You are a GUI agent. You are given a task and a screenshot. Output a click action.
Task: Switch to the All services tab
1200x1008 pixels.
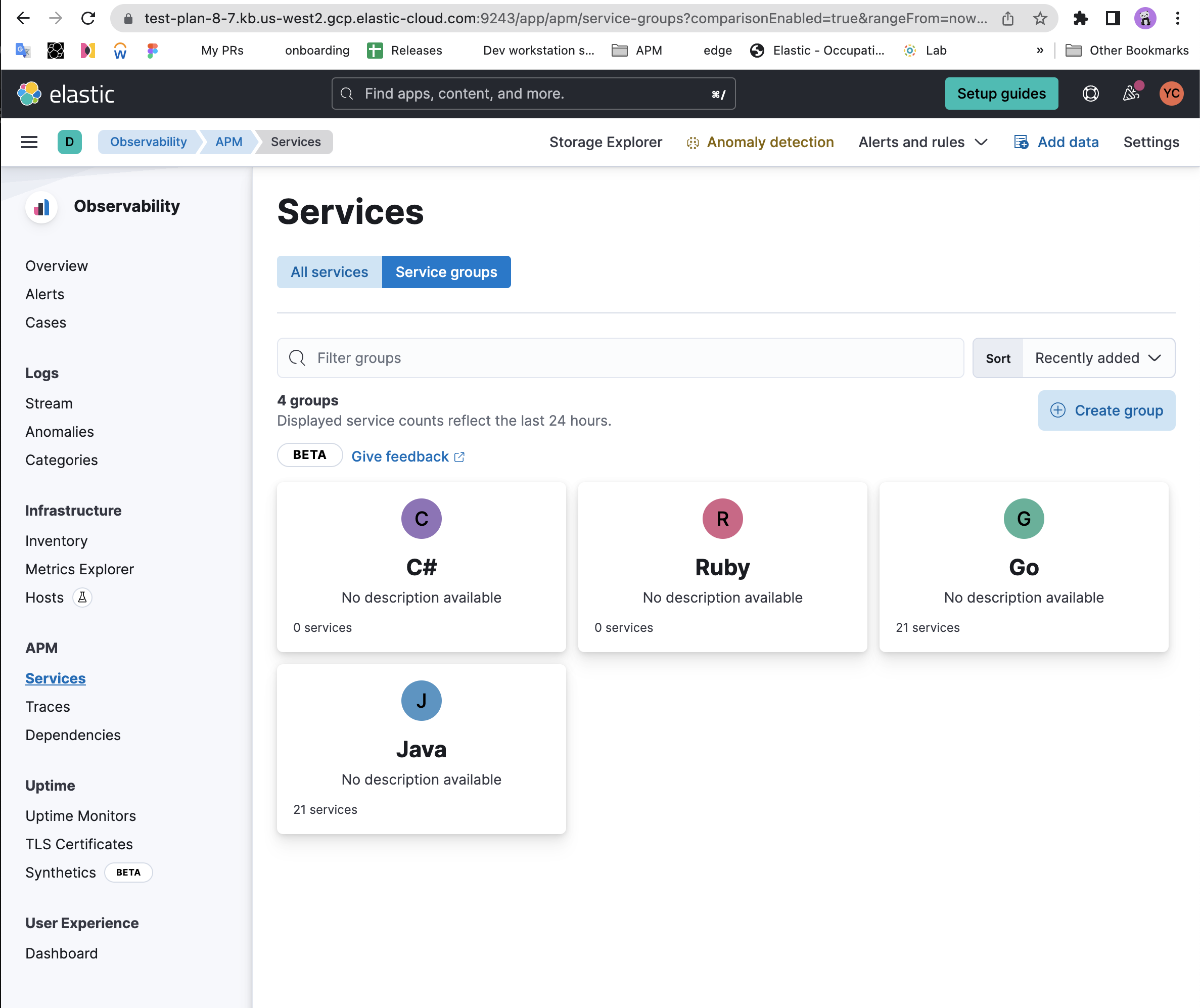(330, 271)
